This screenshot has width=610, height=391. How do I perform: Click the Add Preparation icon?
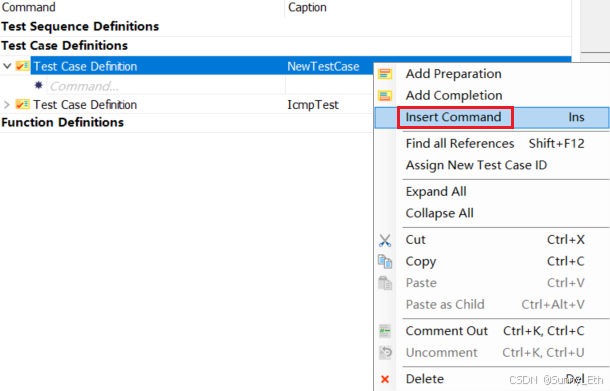click(385, 74)
